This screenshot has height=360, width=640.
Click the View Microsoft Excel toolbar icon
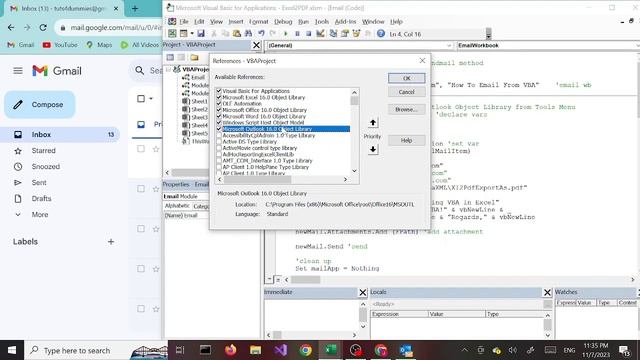(x=172, y=33)
